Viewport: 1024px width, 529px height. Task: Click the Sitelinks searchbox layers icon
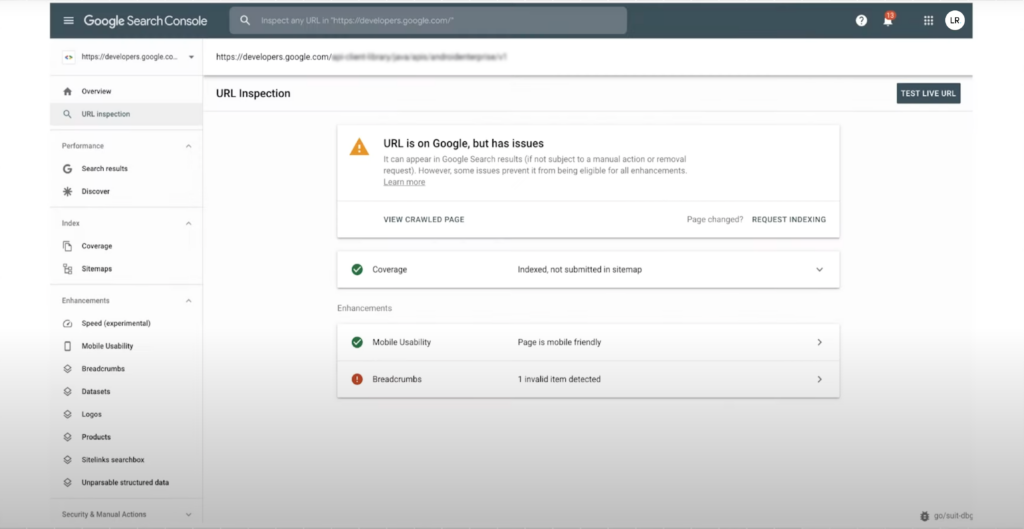(x=67, y=460)
